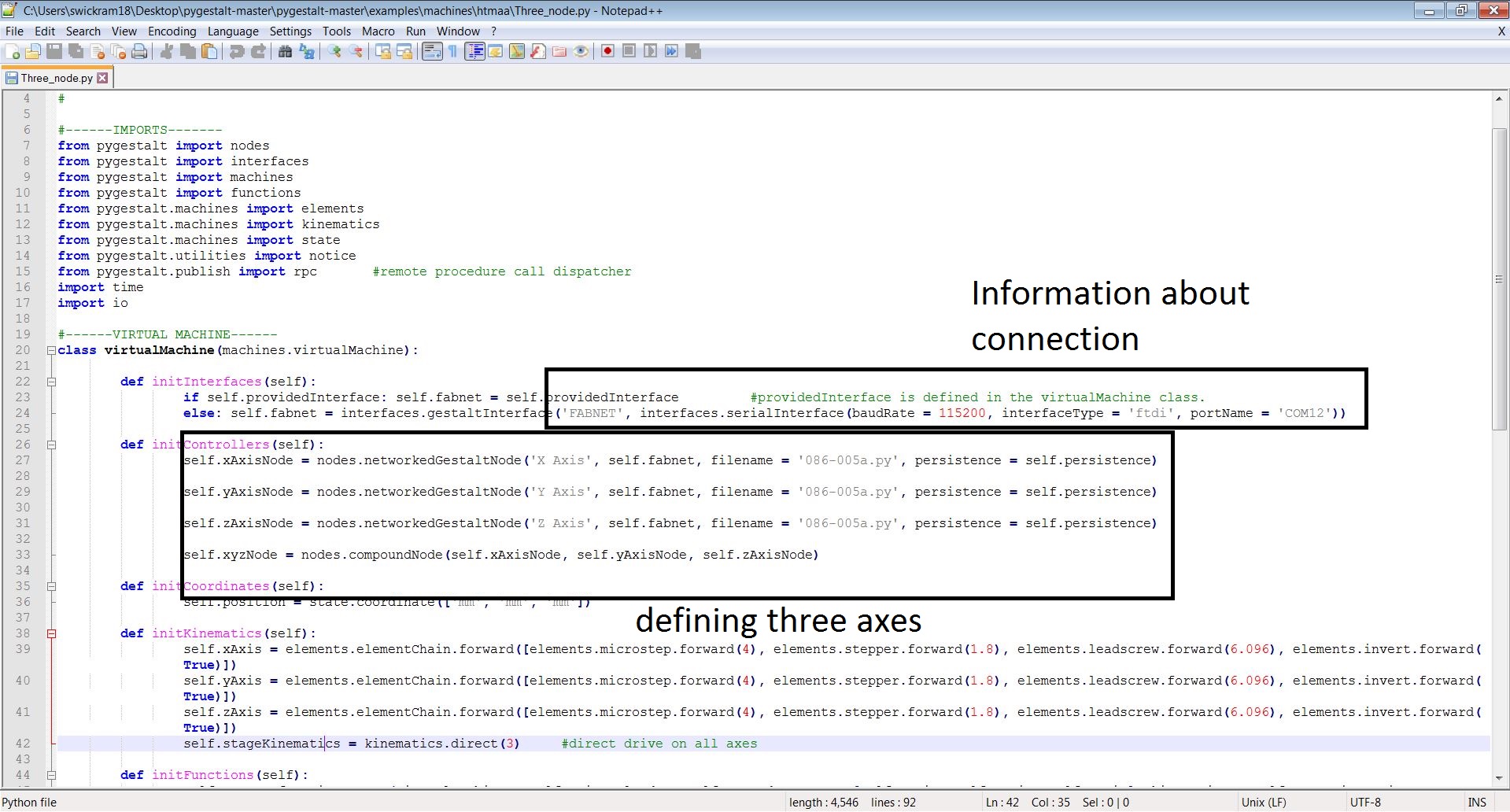Image resolution: width=1510 pixels, height=812 pixels.
Task: Toggle synchronize vertical scrolling
Action: point(382,51)
